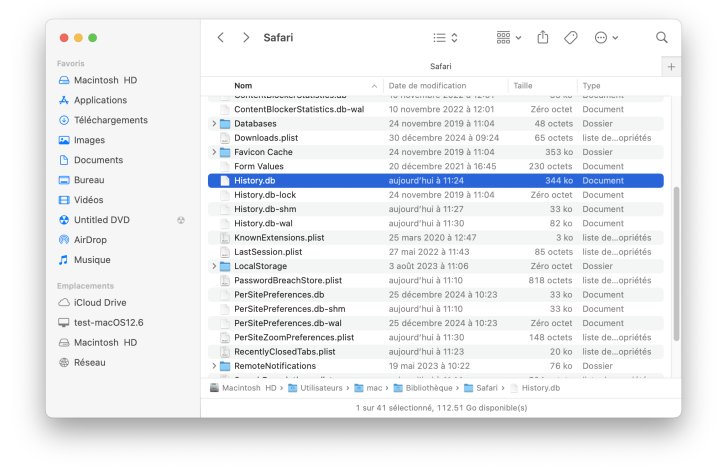Expand the LocalStorage folder
Image resolution: width=720 pixels, height=474 pixels.
214,266
